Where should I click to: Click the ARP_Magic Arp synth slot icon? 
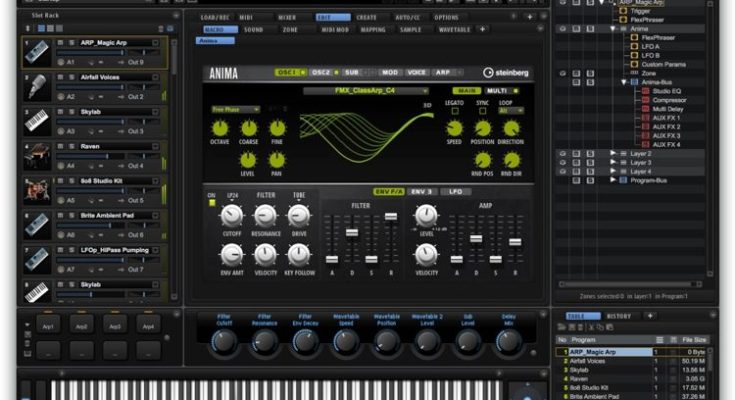36,54
